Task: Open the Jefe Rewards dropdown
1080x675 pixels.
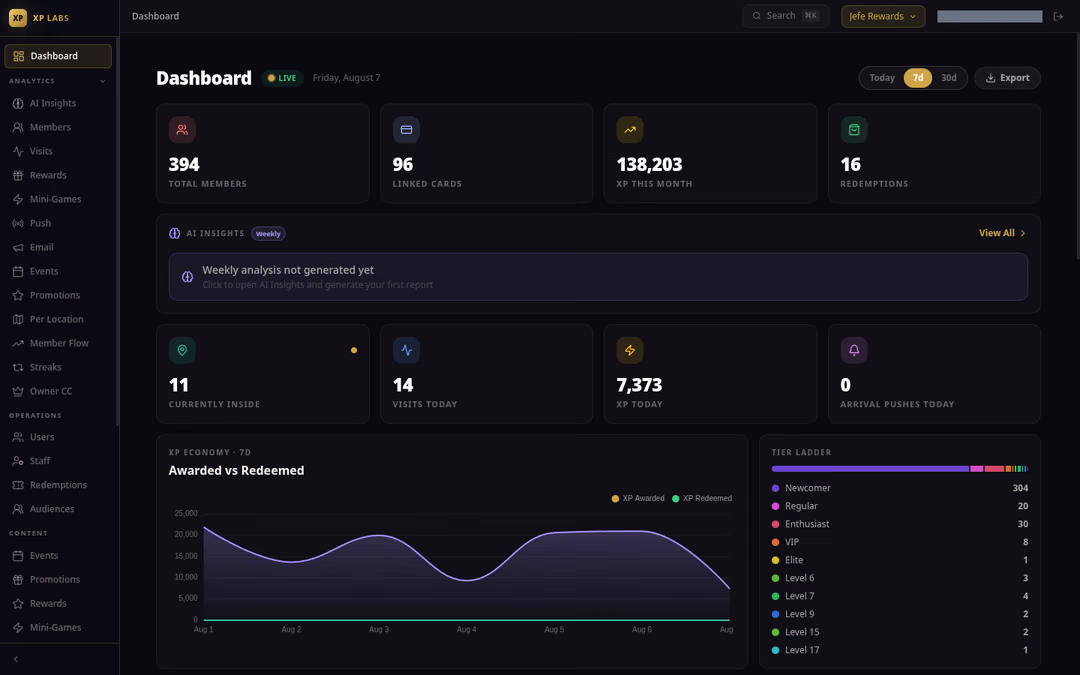Action: pos(883,17)
